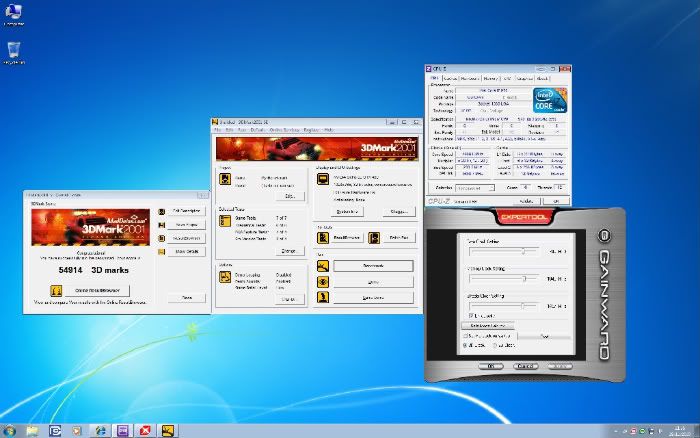Toggle the Link Clocks checkbox in Expertool
700x438 pixels.
pyautogui.click(x=471, y=315)
